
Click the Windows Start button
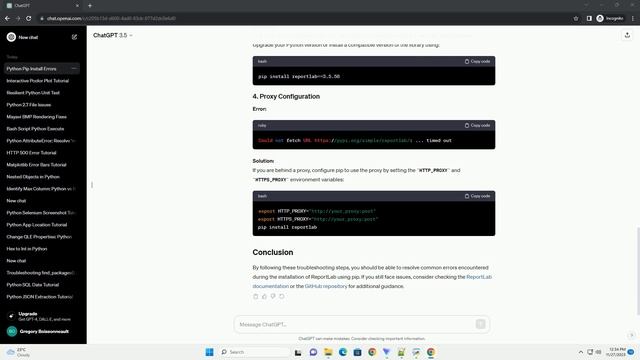[x=209, y=352]
